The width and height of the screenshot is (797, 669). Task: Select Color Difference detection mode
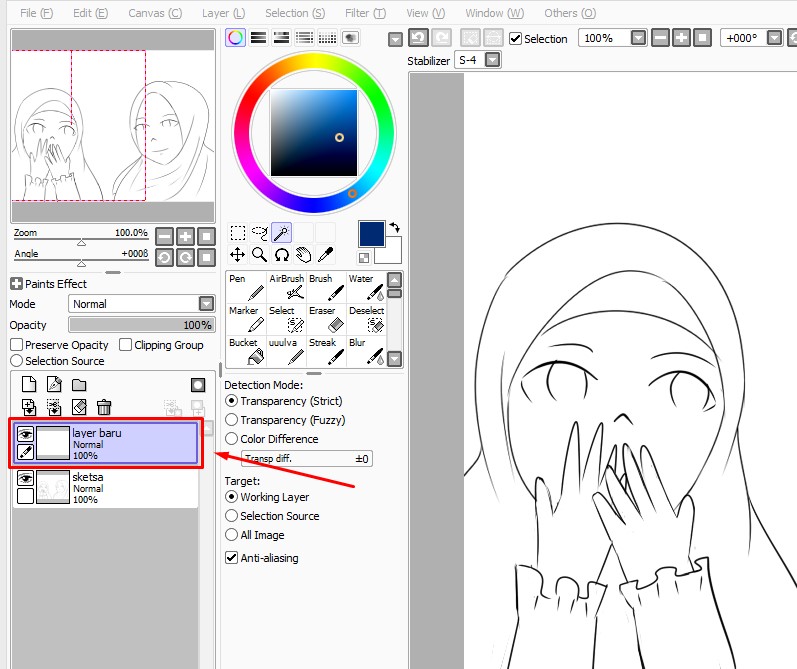(231, 439)
